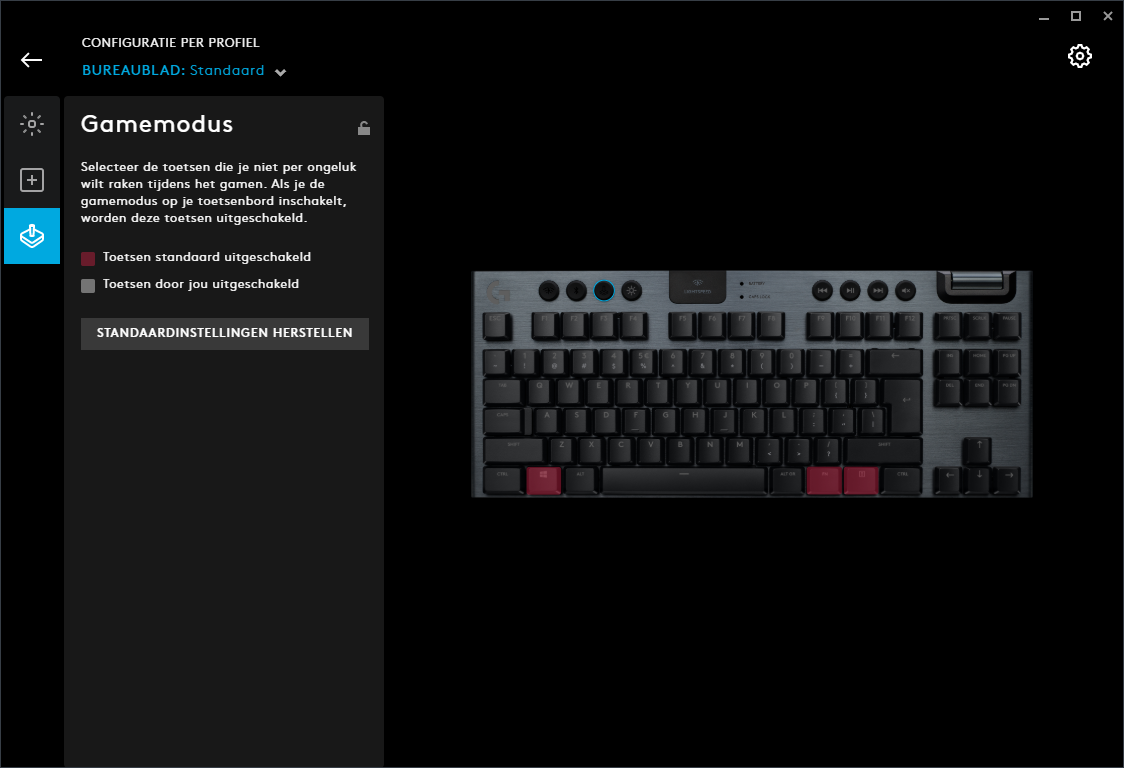Image resolution: width=1124 pixels, height=768 pixels.
Task: Click the red default-disabled keys swatch
Action: (x=88, y=258)
